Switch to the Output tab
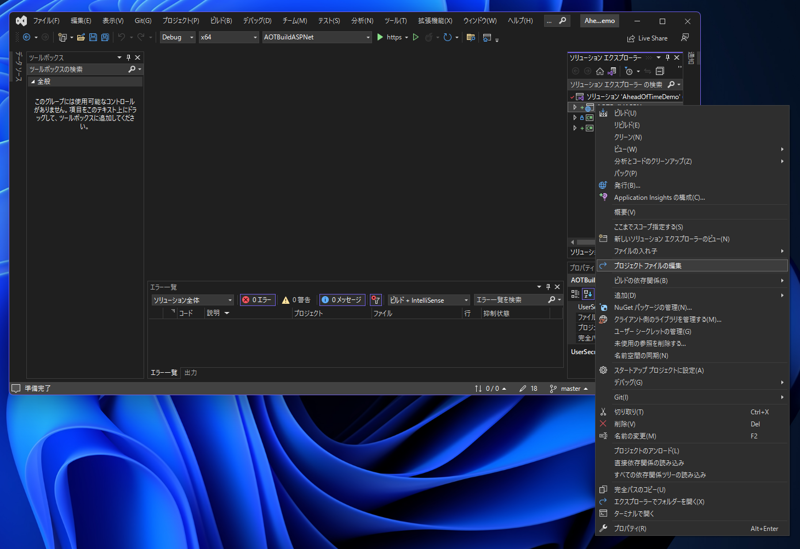The width and height of the screenshot is (800, 549). [x=191, y=373]
